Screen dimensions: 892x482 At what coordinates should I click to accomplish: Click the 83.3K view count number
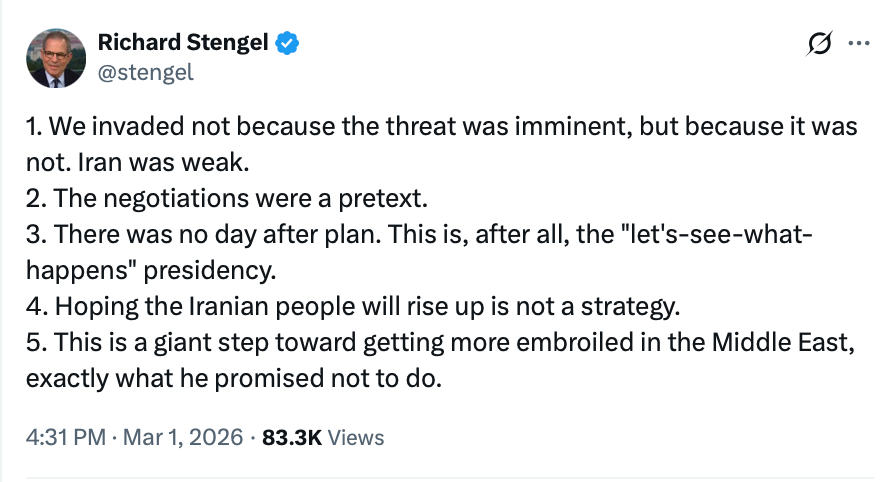291,437
